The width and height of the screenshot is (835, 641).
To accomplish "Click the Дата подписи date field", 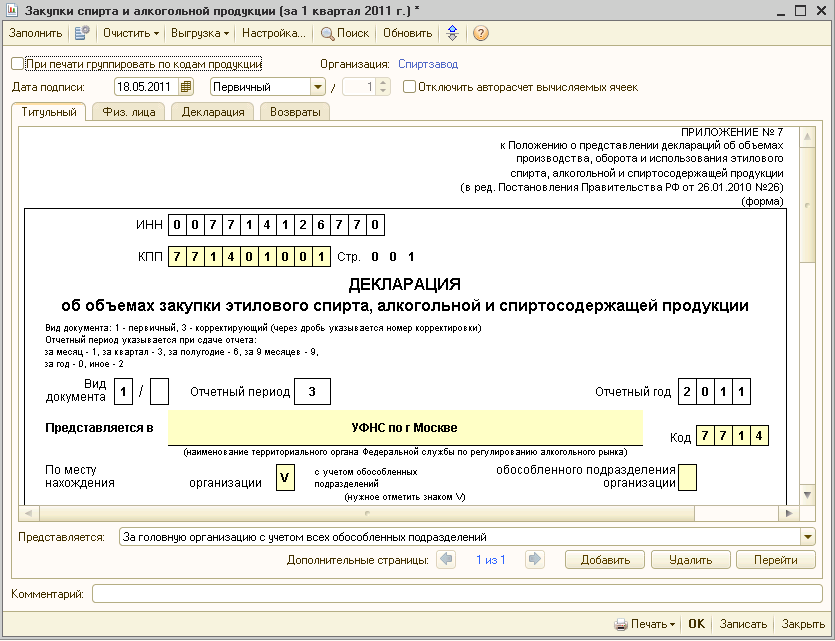I will click(x=146, y=87).
